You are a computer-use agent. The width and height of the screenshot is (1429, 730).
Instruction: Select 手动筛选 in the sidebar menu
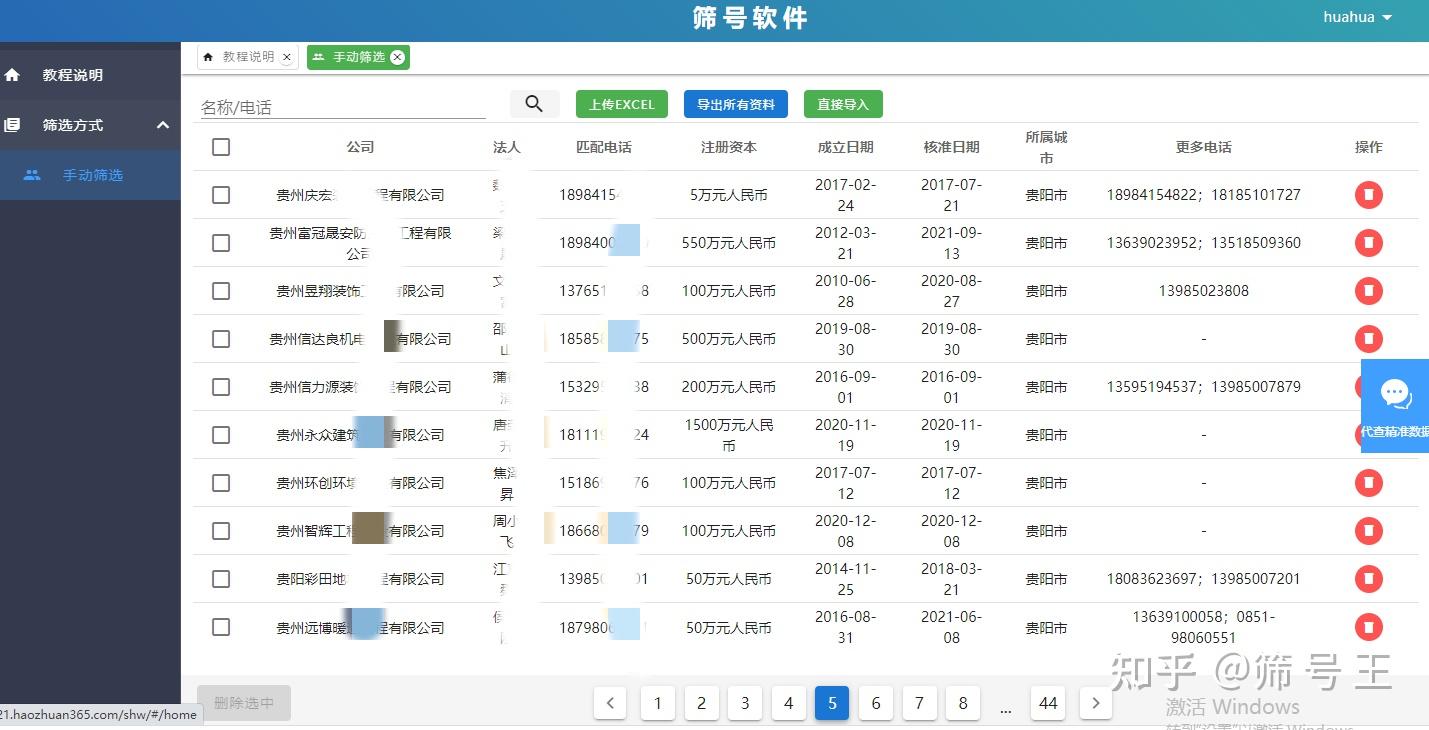(x=93, y=174)
